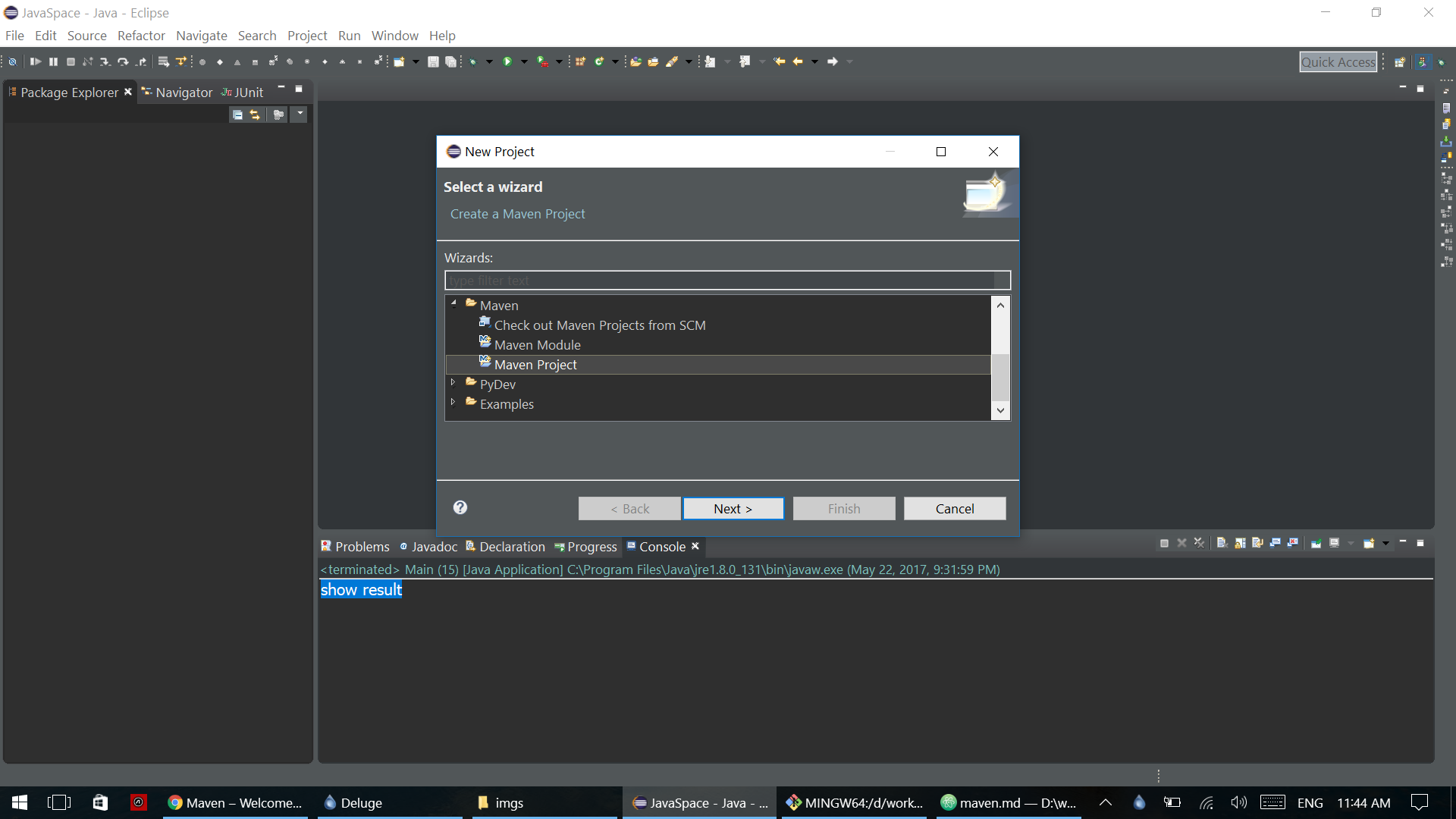Image resolution: width=1456 pixels, height=819 pixels.
Task: Collapse the Maven folder in wizard tree
Action: (x=453, y=303)
